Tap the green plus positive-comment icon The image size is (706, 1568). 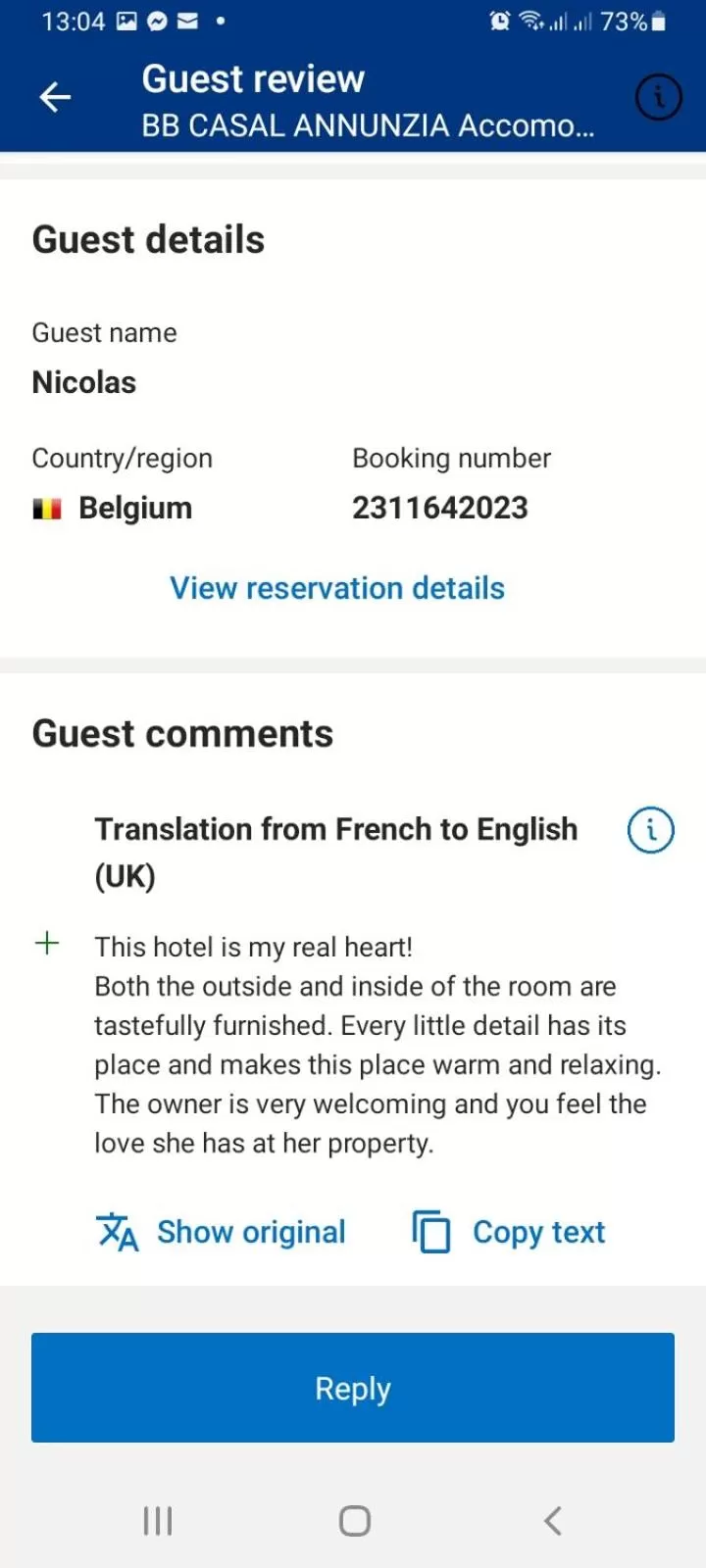[47, 944]
